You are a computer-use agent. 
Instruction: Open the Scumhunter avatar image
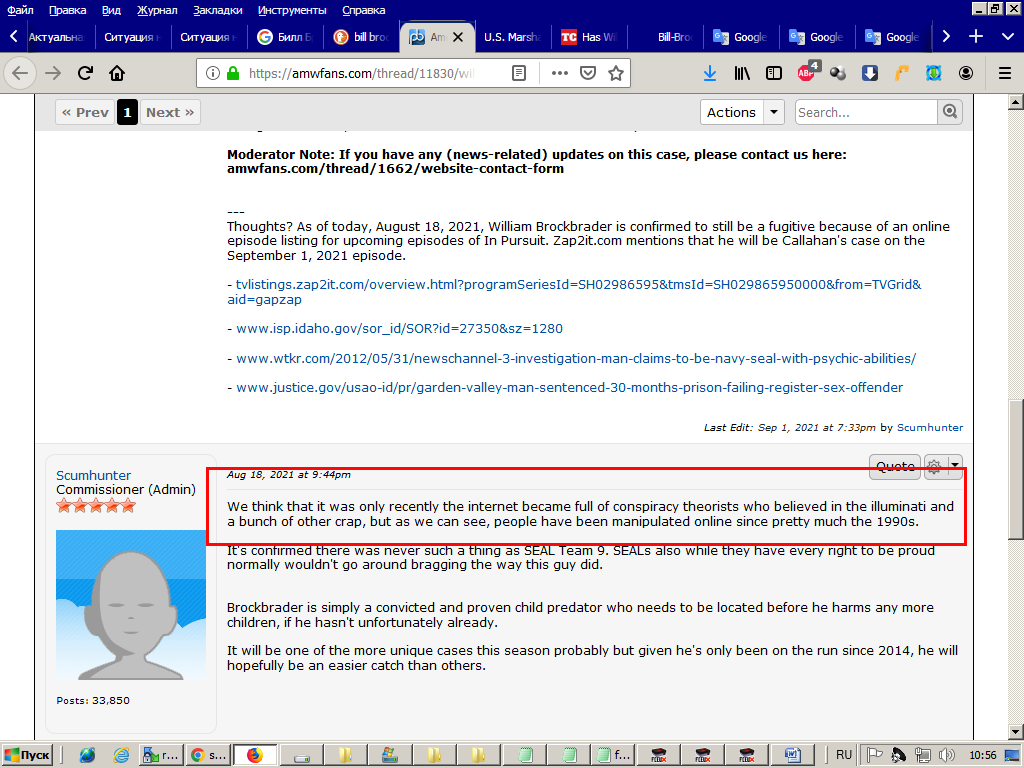(x=131, y=605)
